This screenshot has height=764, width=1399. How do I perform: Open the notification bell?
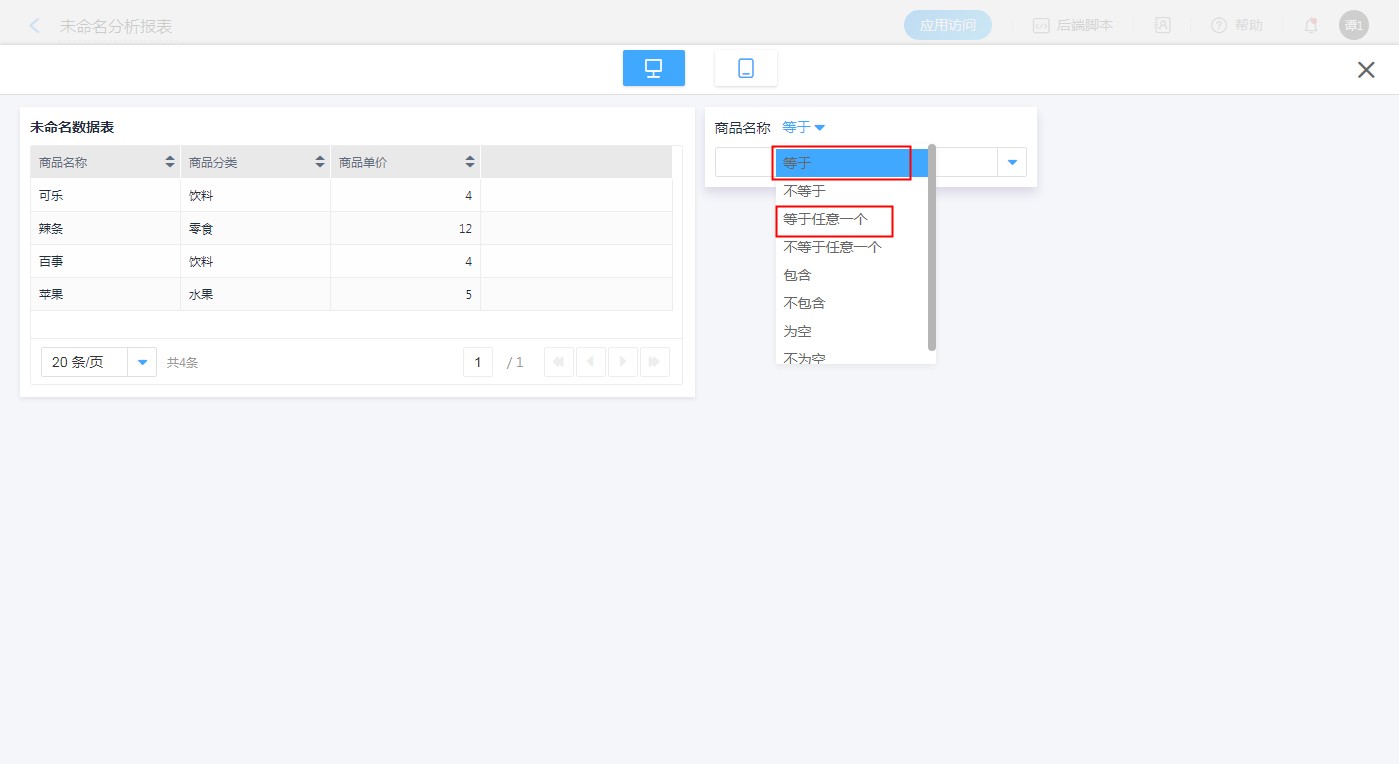click(x=1310, y=26)
